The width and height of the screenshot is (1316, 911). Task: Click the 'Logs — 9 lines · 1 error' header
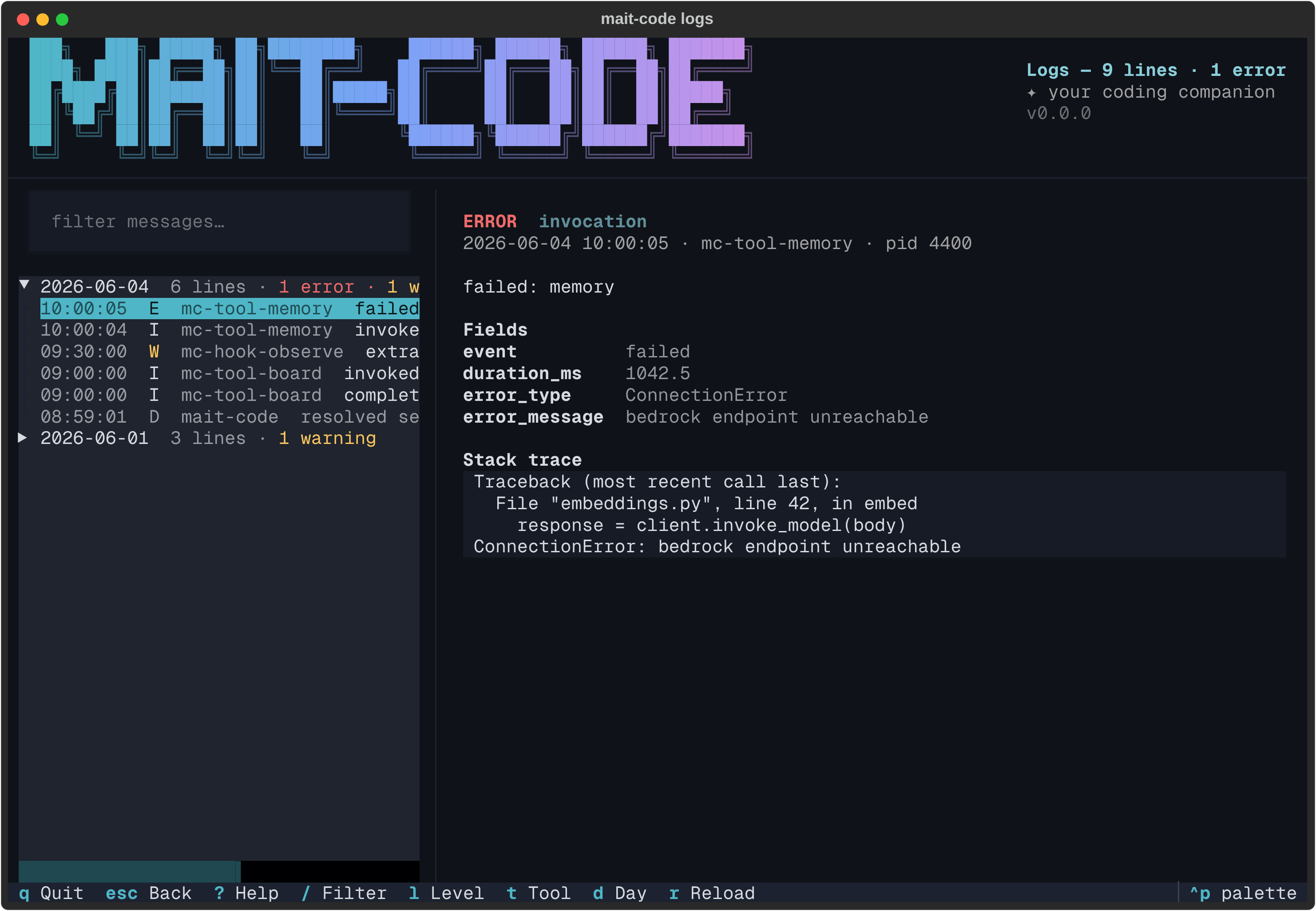click(1156, 70)
